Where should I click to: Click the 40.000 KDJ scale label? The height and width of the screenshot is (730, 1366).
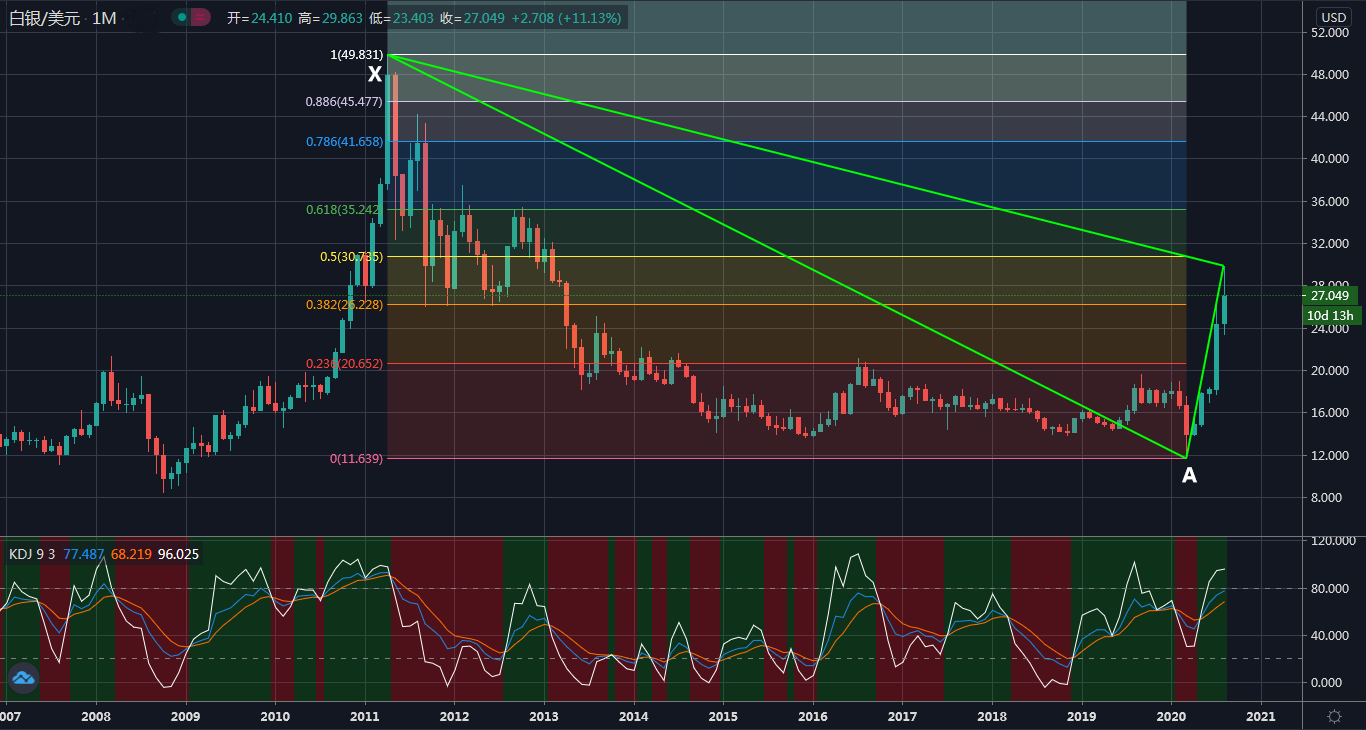click(x=1332, y=635)
